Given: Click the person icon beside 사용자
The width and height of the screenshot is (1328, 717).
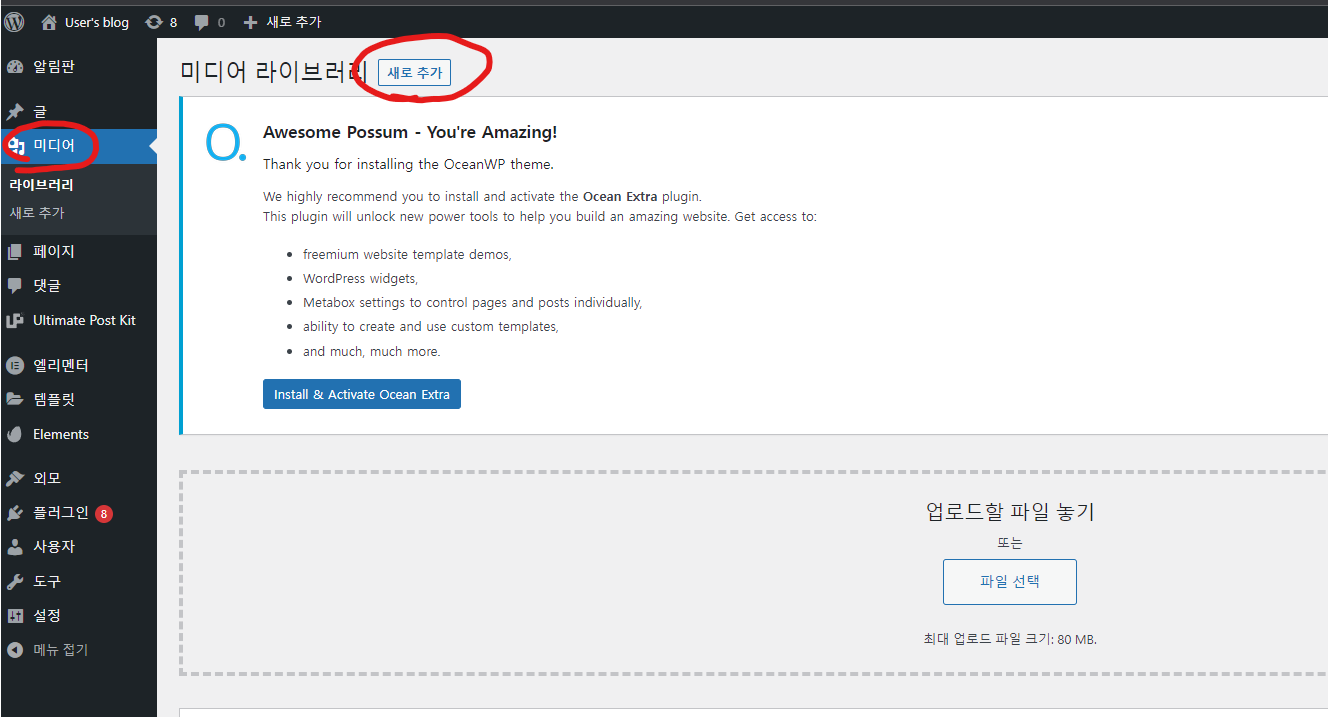Looking at the screenshot, I should tap(15, 547).
